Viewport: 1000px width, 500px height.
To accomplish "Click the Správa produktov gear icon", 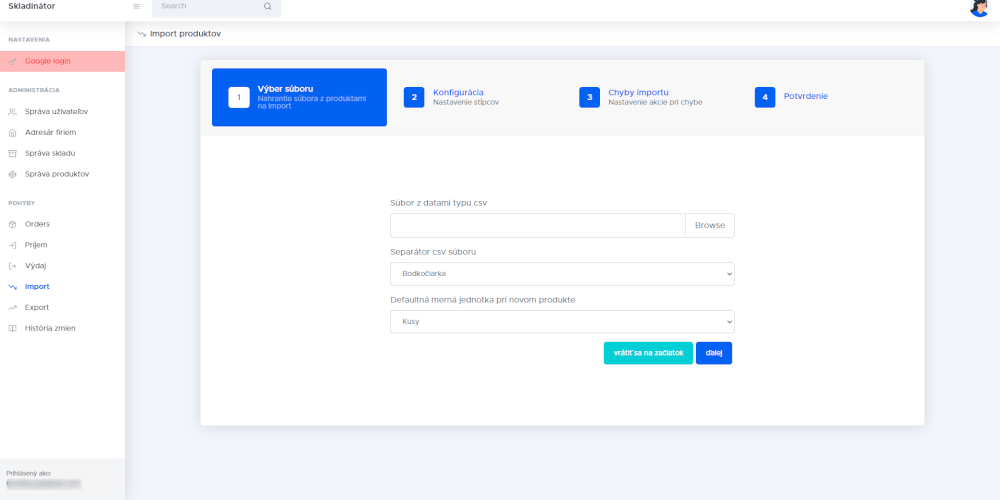I will pyautogui.click(x=12, y=174).
